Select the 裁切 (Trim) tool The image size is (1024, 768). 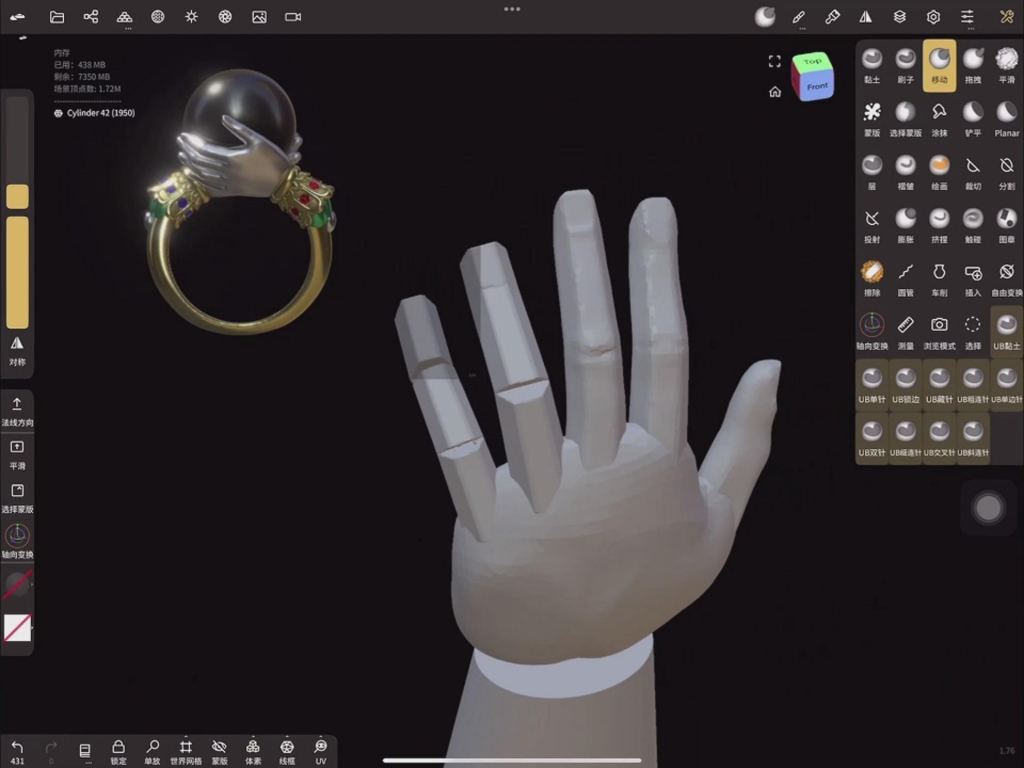[x=973, y=172]
